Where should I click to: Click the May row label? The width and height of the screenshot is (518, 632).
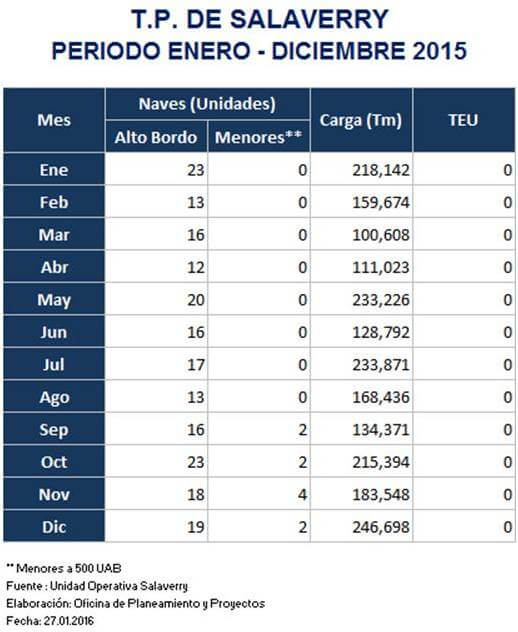(54, 299)
